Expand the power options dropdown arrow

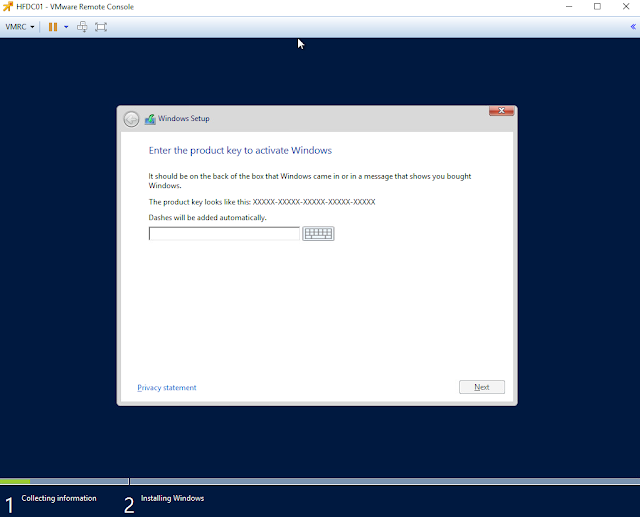(66, 27)
